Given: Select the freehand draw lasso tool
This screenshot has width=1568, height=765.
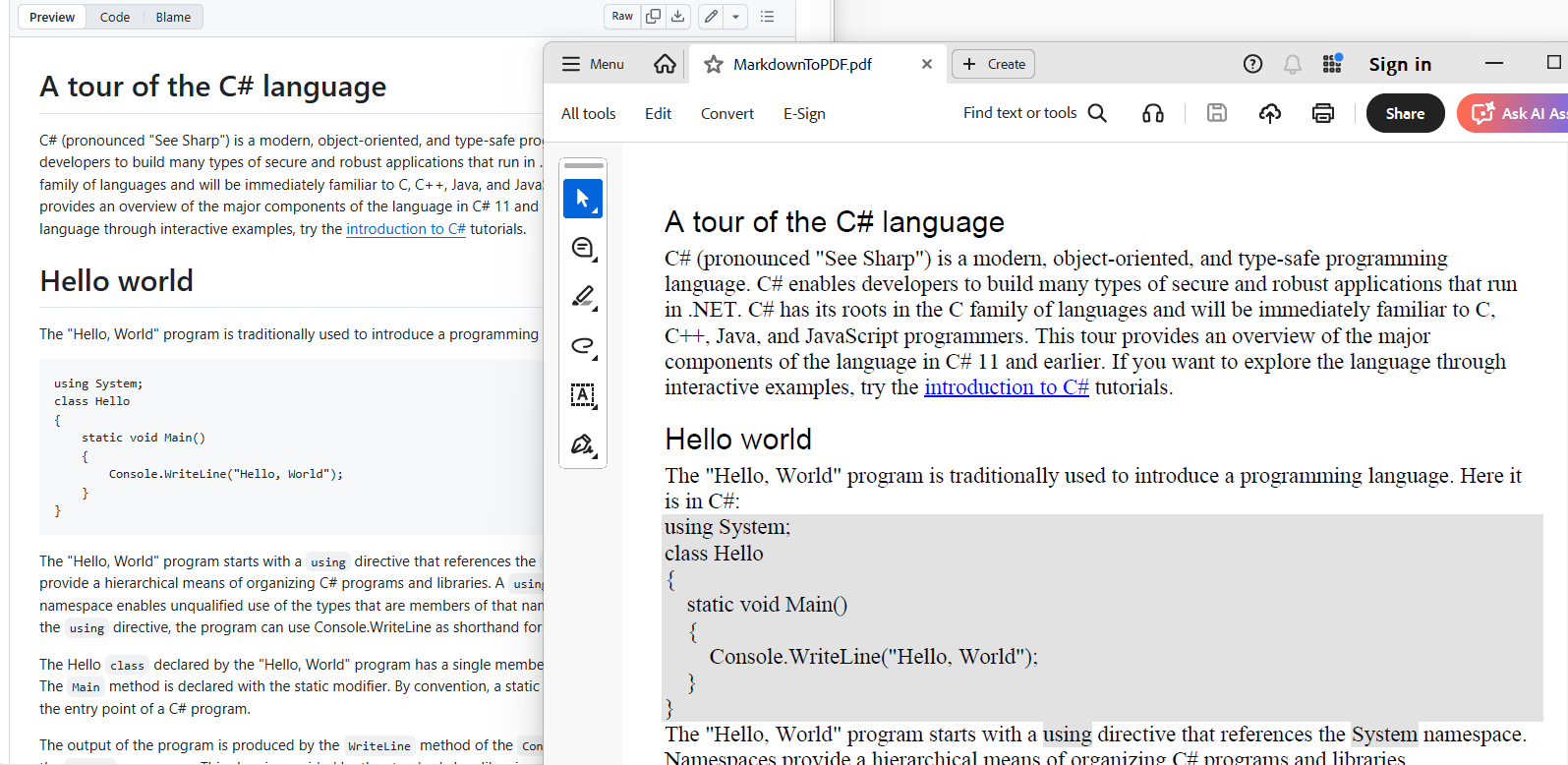Looking at the screenshot, I should [x=583, y=346].
